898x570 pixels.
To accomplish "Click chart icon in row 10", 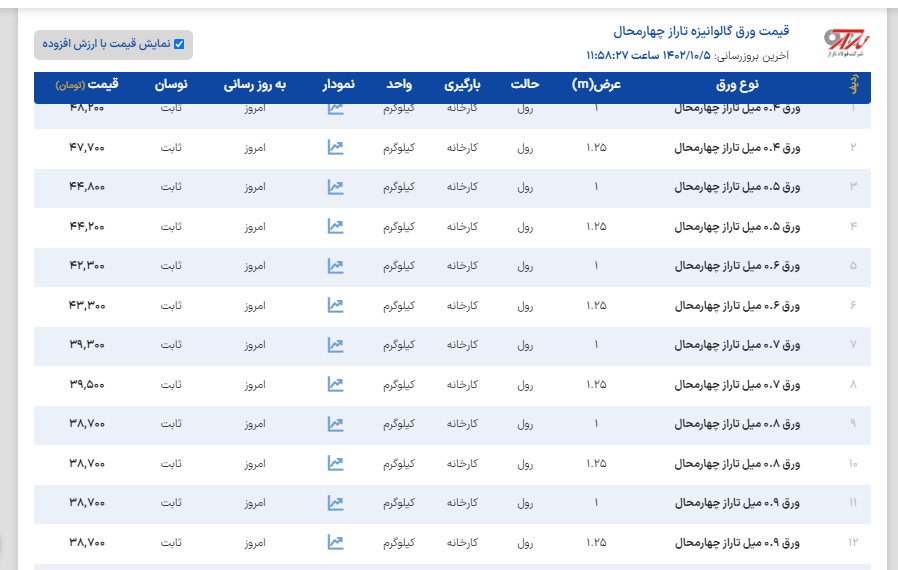I will (x=335, y=463).
